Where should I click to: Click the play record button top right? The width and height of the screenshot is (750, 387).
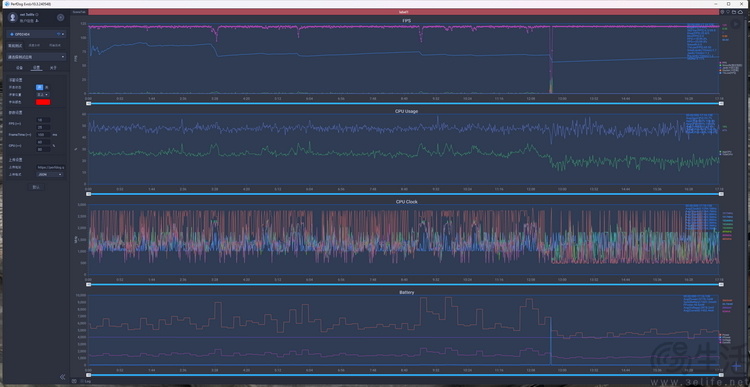pyautogui.click(x=737, y=24)
